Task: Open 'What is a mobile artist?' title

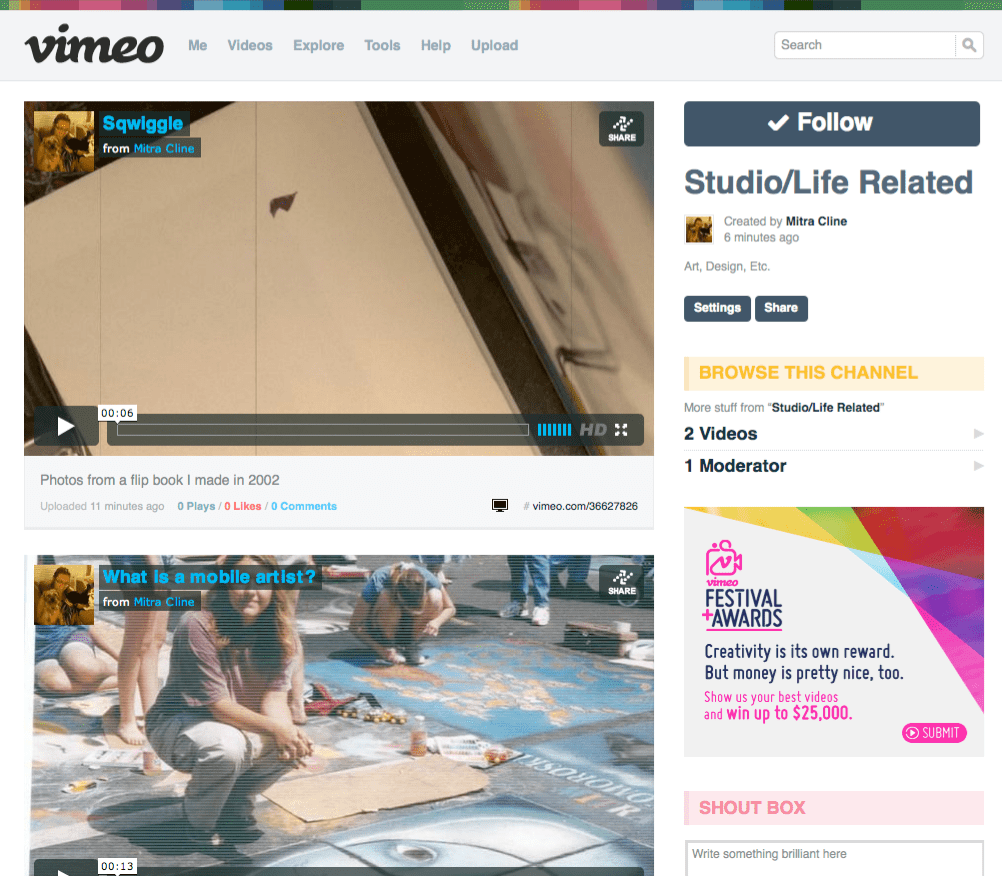Action: [x=209, y=577]
